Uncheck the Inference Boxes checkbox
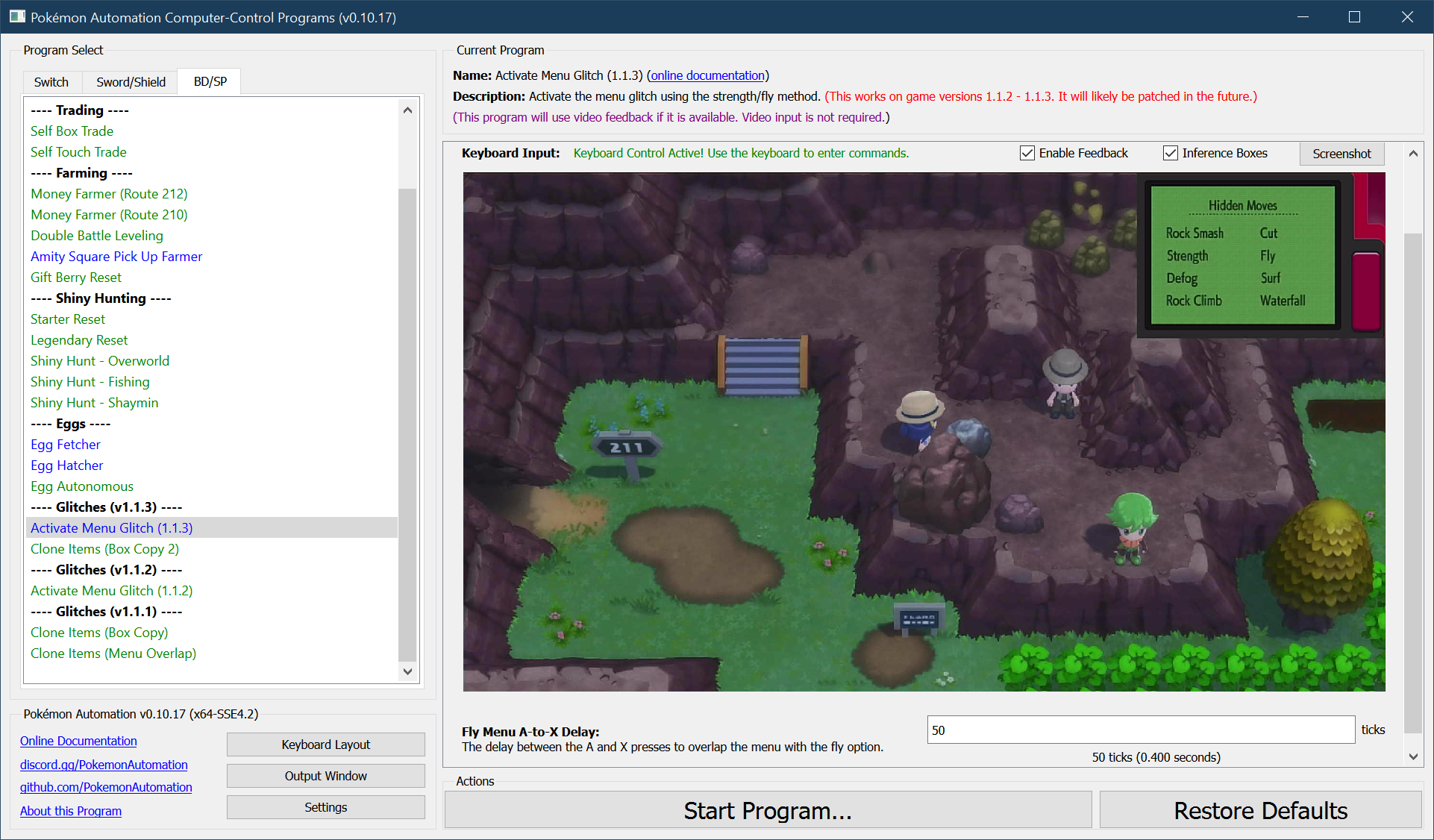This screenshot has height=840, width=1434. coord(1171,153)
